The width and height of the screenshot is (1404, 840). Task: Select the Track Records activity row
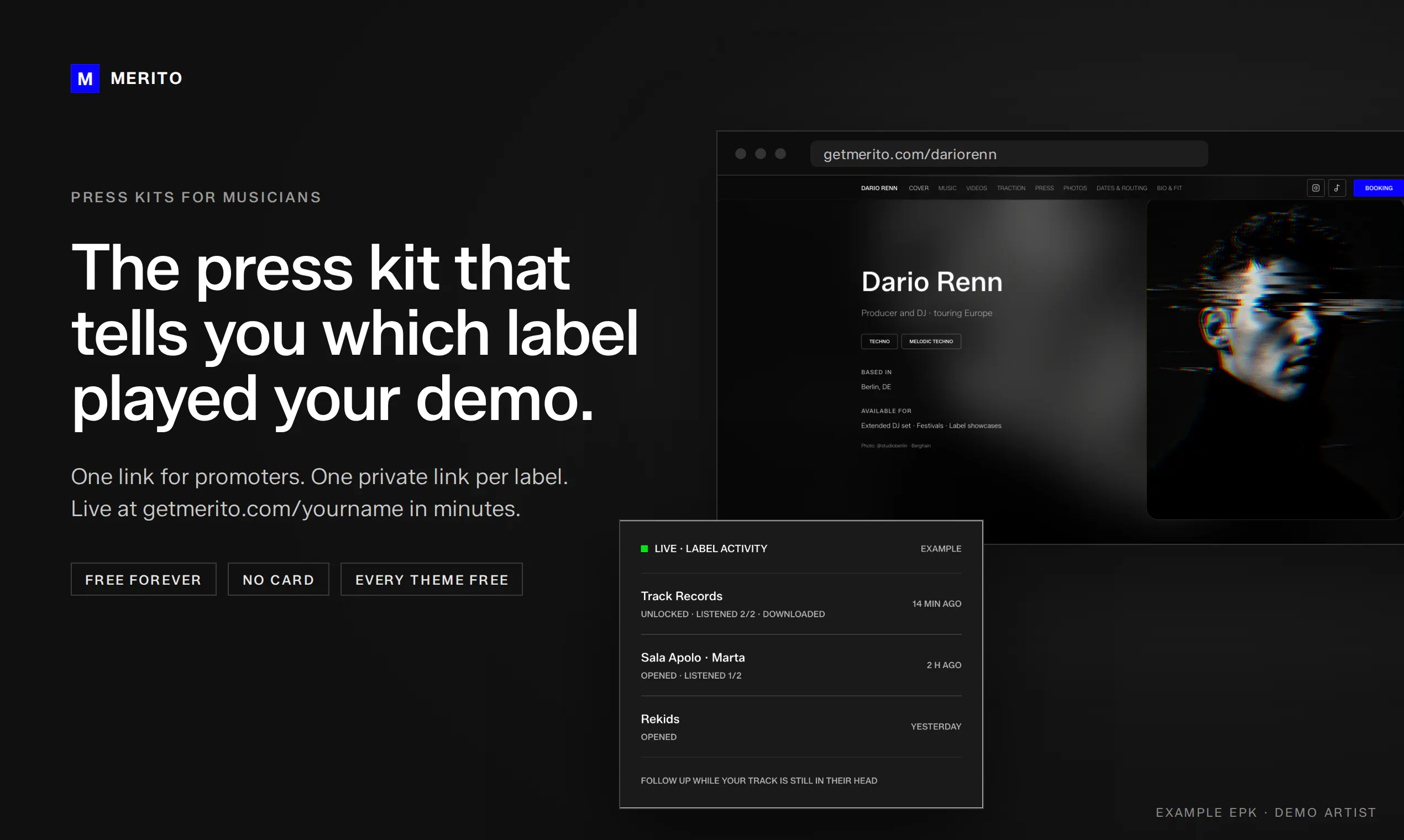(x=800, y=604)
